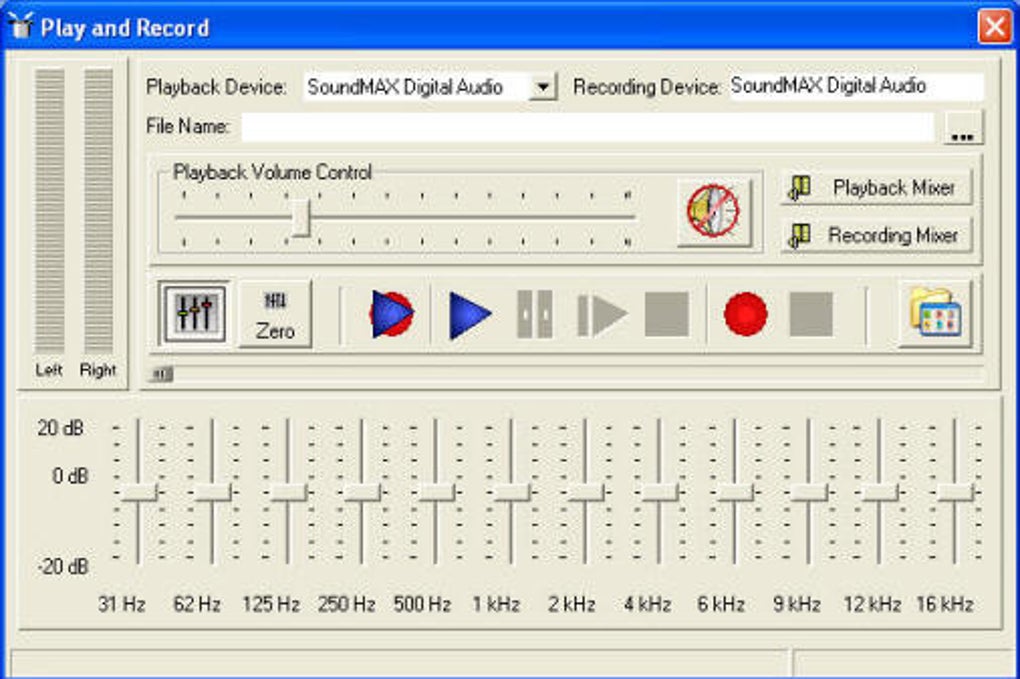Stop recording using the rightmost gray square
This screenshot has width=1020, height=679.
(810, 315)
